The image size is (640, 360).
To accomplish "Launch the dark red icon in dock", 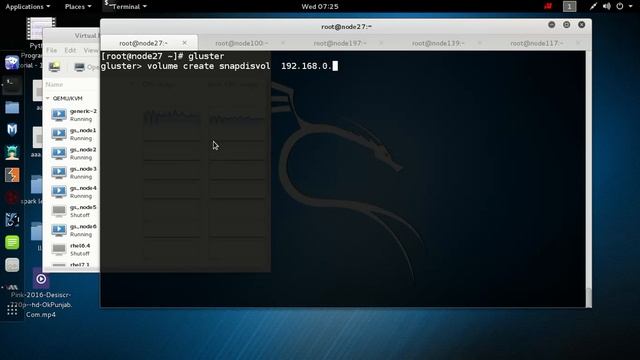I will (x=12, y=198).
